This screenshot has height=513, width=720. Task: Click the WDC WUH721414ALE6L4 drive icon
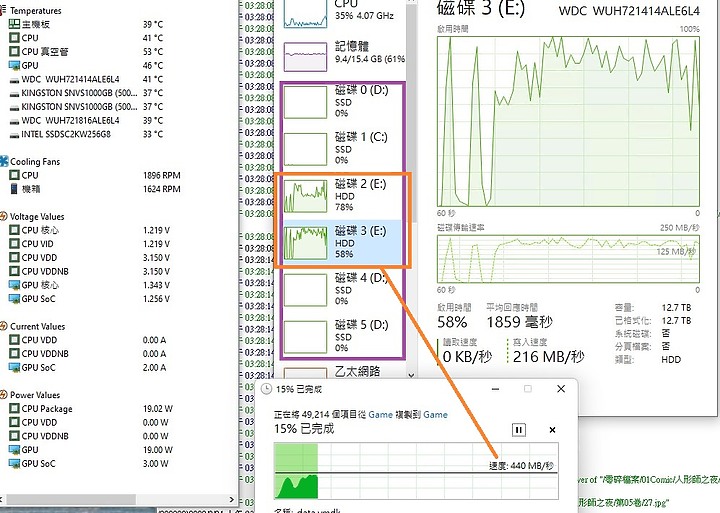click(x=14, y=79)
